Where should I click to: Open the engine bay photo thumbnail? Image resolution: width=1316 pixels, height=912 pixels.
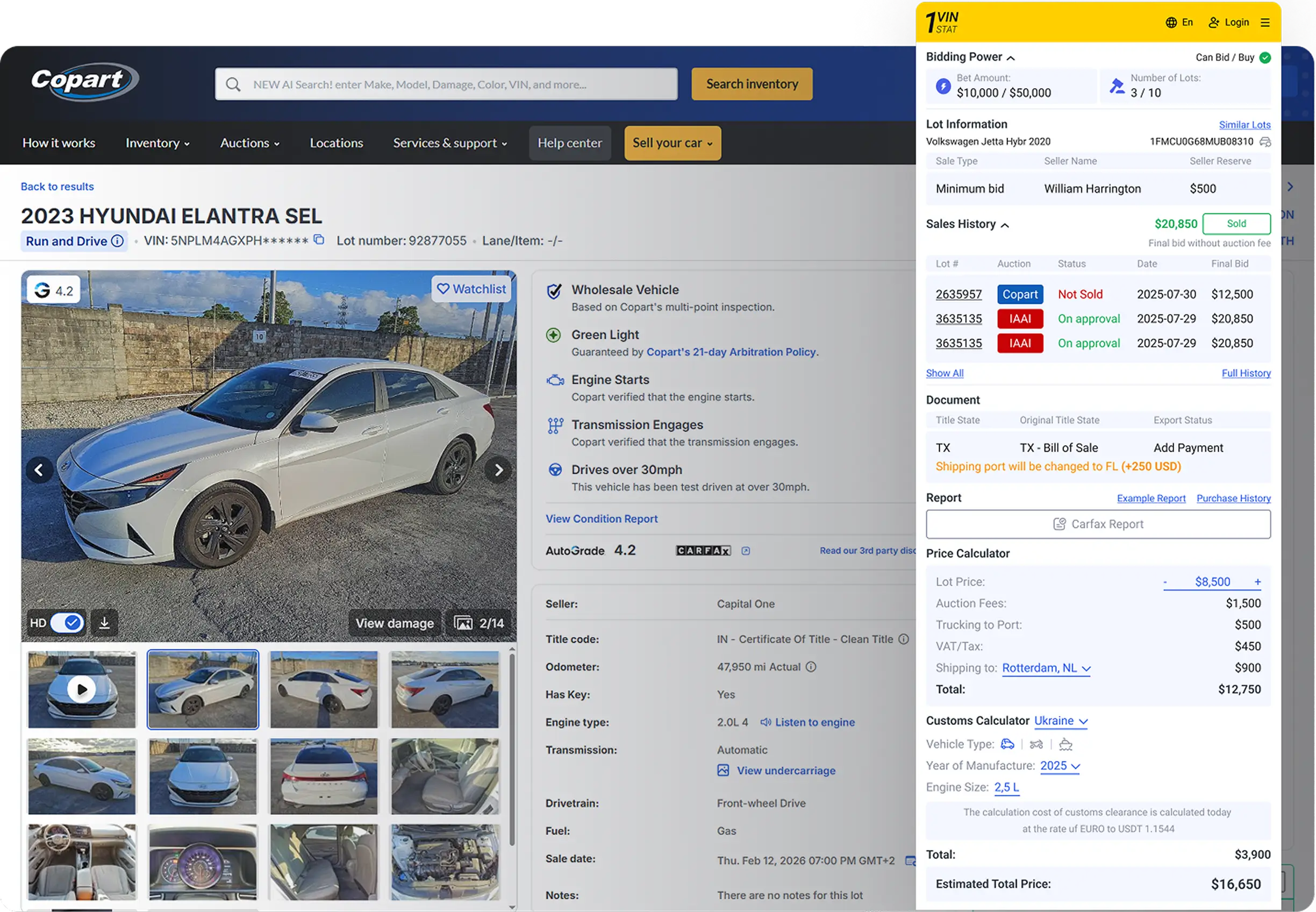point(445,863)
